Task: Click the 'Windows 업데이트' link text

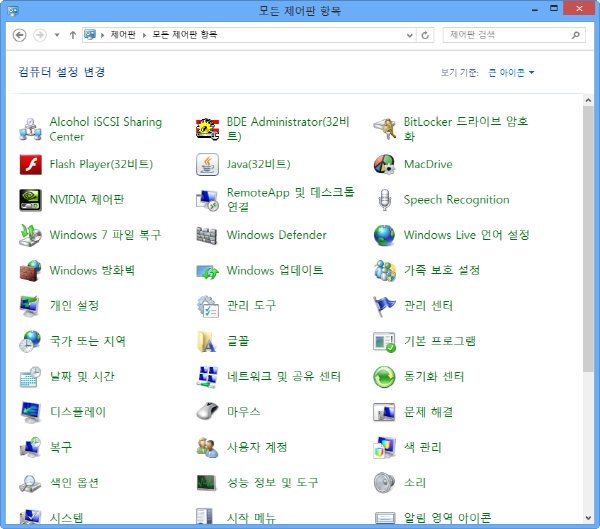Action: [275, 271]
